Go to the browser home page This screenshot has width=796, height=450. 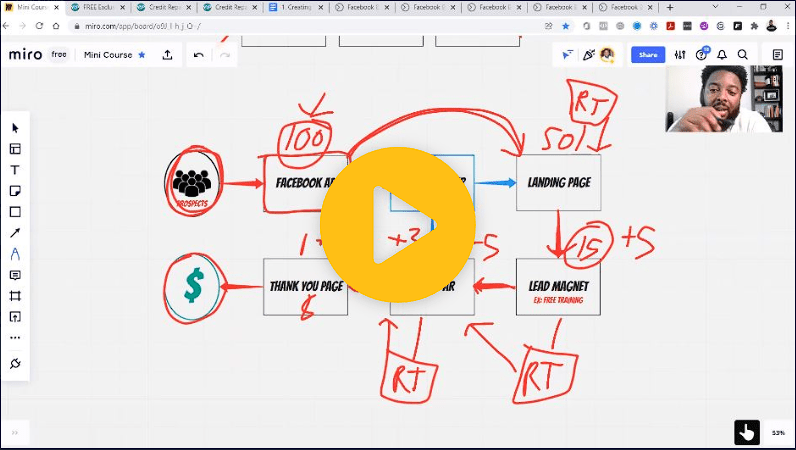(56, 26)
